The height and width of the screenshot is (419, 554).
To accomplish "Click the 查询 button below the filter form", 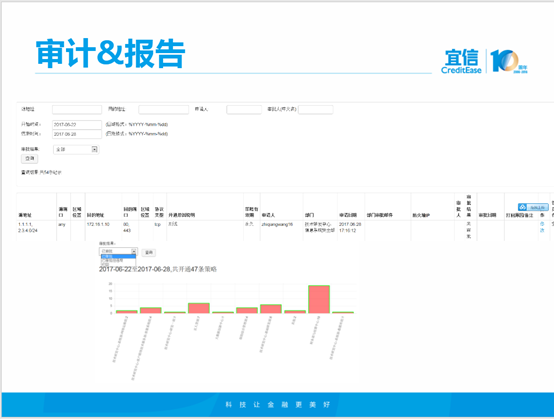I will [30, 159].
